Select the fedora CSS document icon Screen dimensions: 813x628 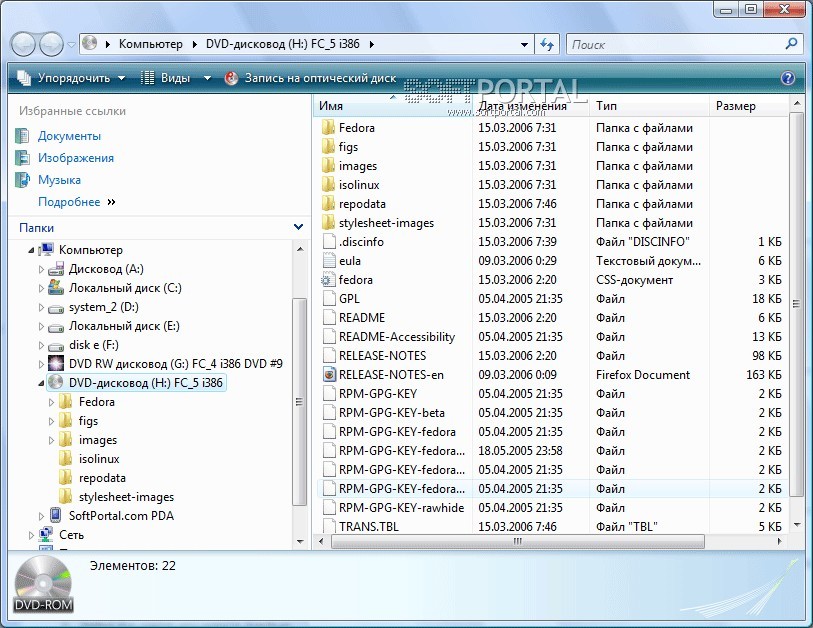click(328, 280)
